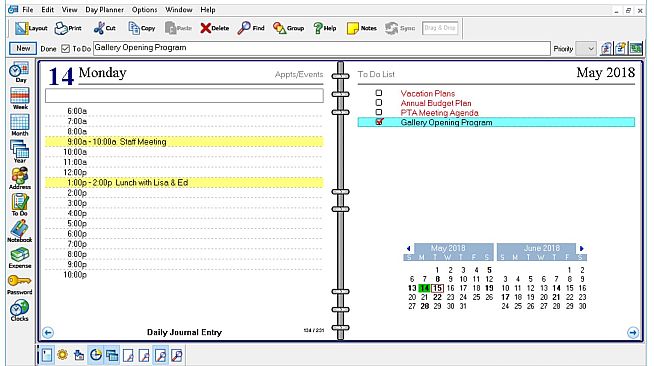Open the Day Planner menu
The height and width of the screenshot is (366, 654).
pos(104,10)
